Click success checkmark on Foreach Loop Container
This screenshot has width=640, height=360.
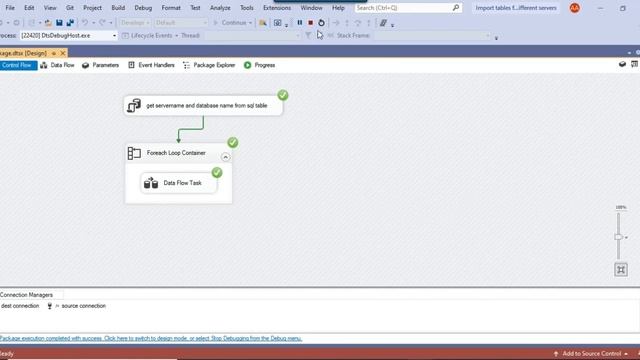coord(233,142)
